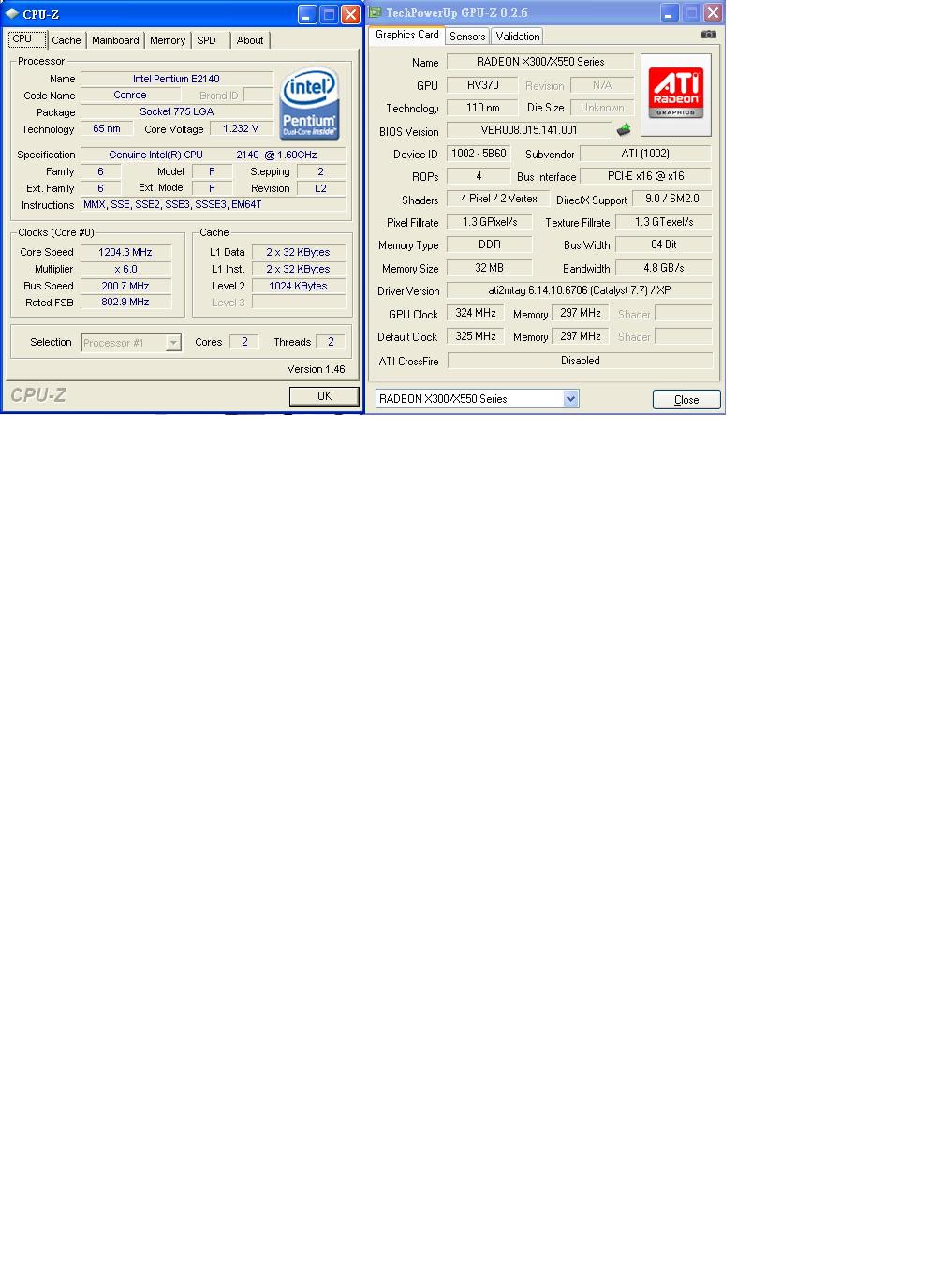
Task: Close the CPU-Z window
Action: click(350, 15)
